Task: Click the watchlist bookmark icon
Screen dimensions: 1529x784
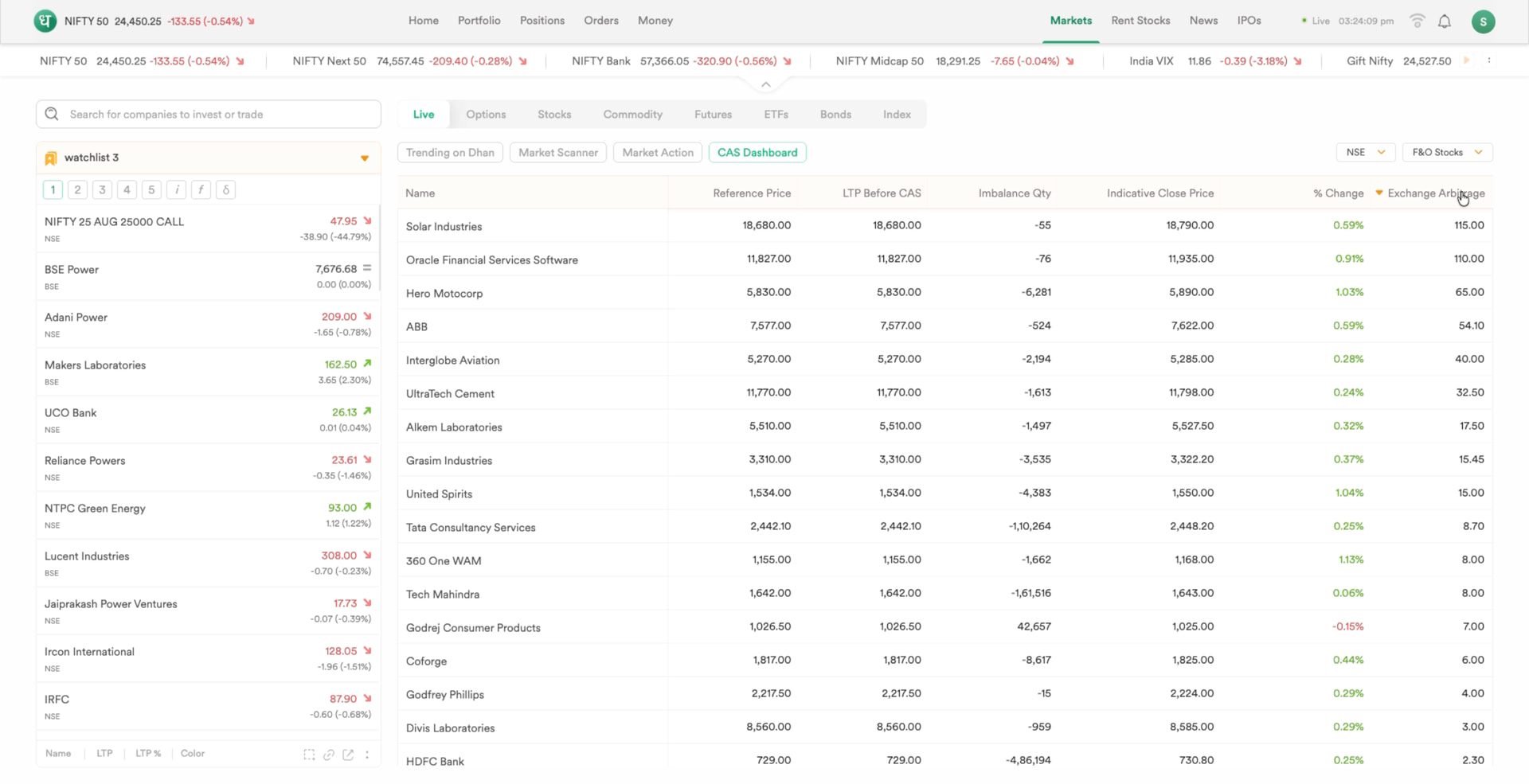Action: (51, 158)
